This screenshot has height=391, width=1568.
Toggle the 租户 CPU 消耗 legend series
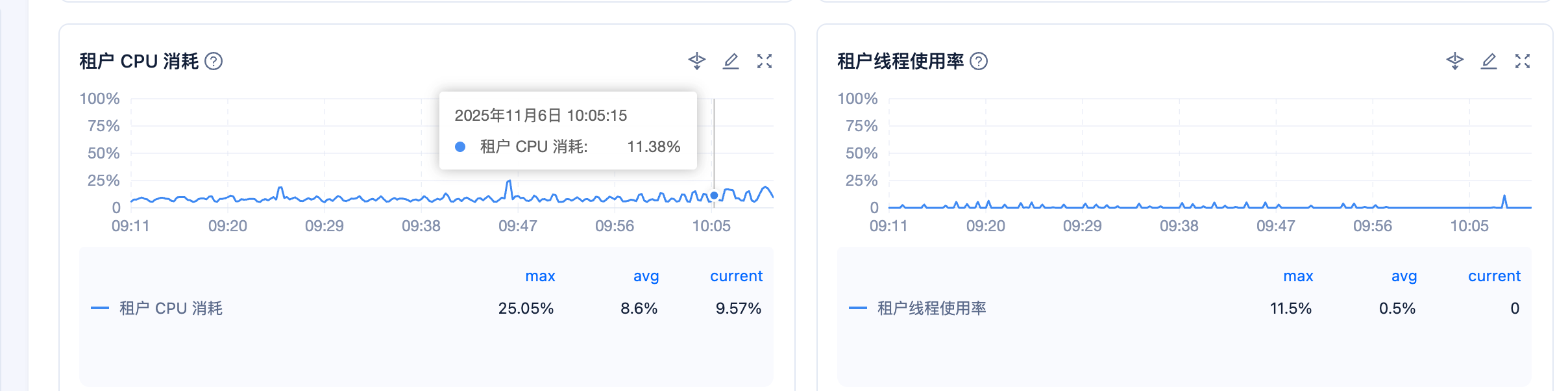click(171, 308)
